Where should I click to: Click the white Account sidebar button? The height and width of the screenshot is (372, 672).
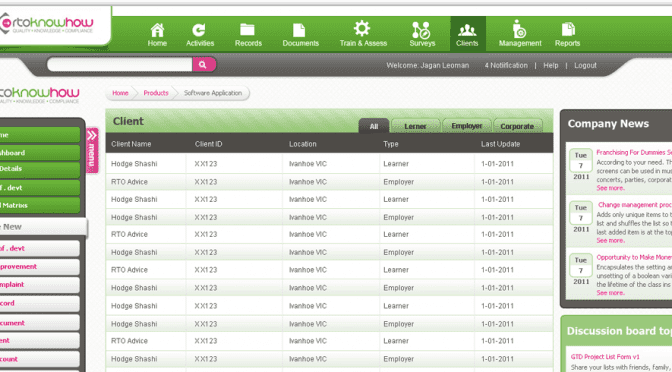[x=39, y=359]
